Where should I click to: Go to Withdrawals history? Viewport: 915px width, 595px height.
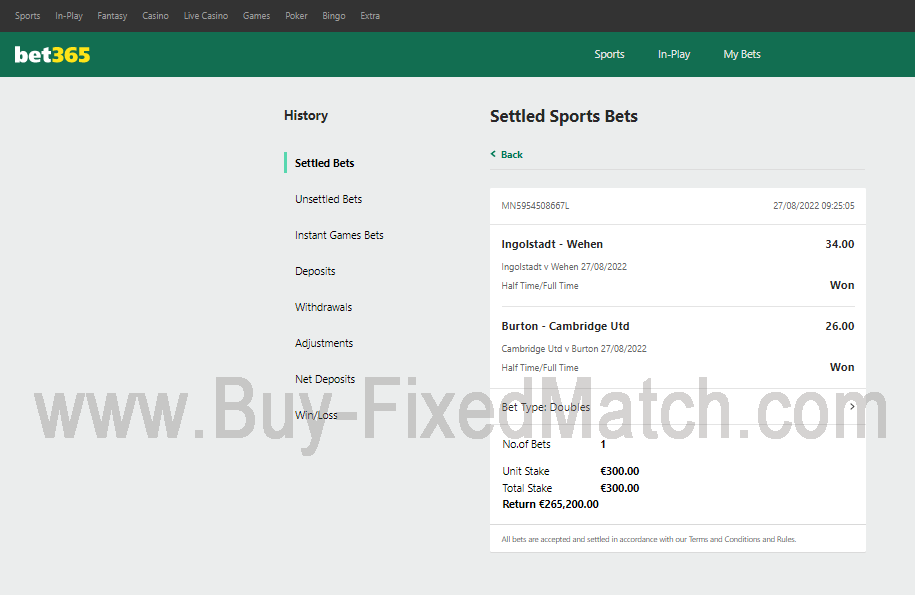point(323,307)
